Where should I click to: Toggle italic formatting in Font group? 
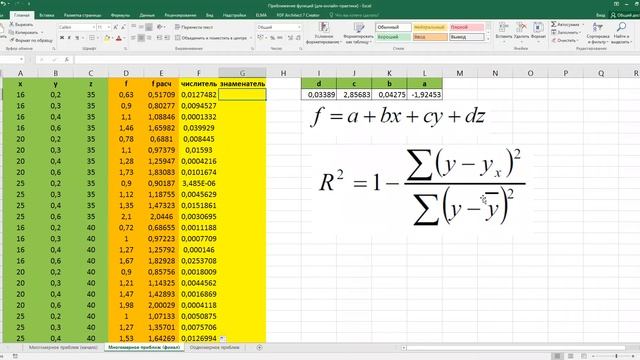pyautogui.click(x=69, y=38)
